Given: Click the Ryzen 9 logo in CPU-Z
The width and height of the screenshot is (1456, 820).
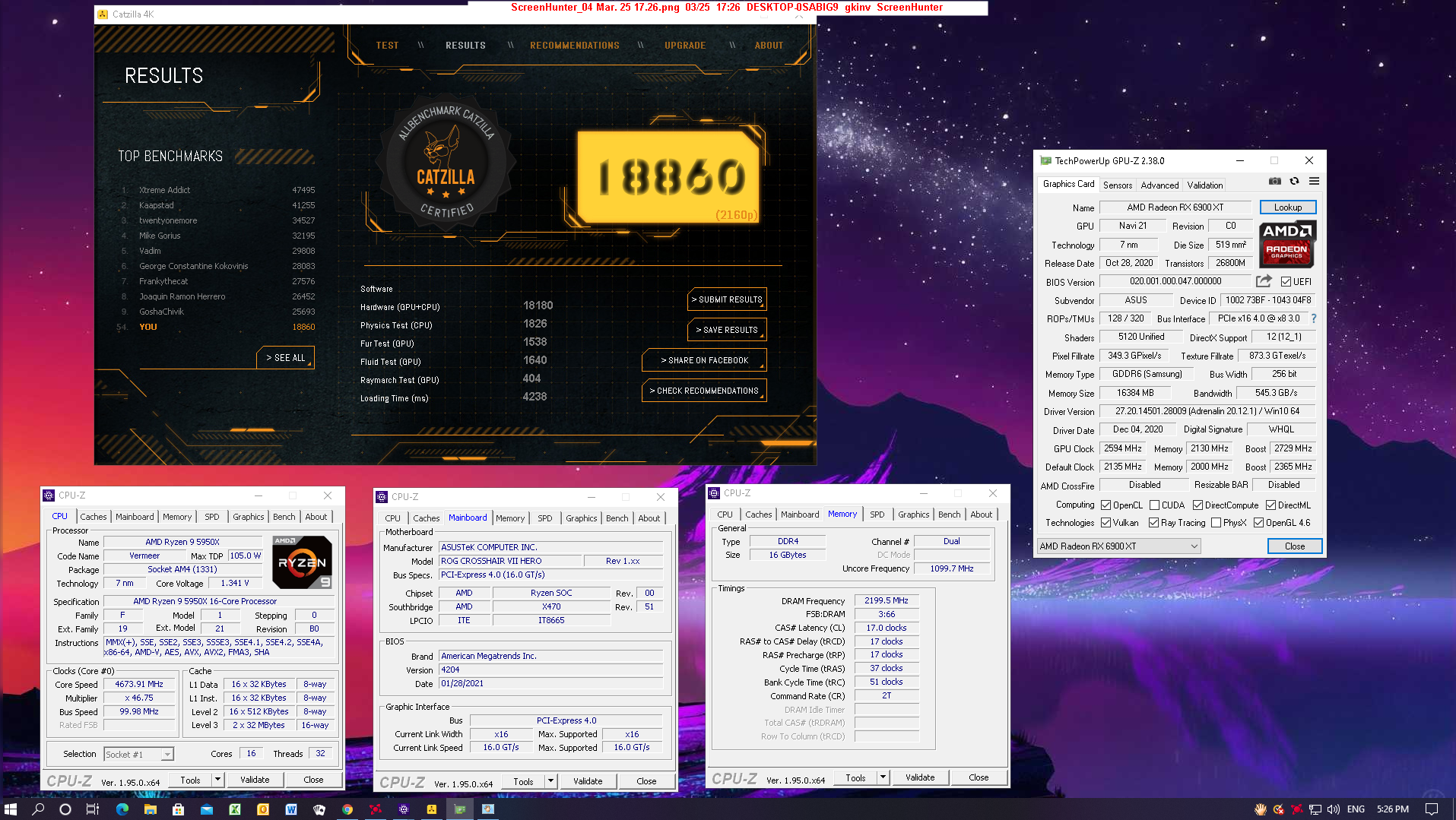Looking at the screenshot, I should [302, 562].
